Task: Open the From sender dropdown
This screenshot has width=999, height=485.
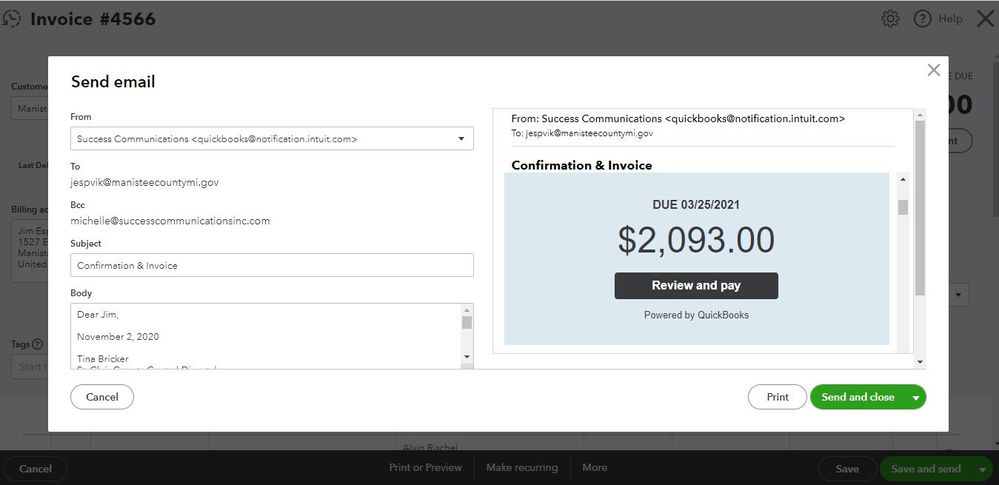Action: pyautogui.click(x=271, y=139)
